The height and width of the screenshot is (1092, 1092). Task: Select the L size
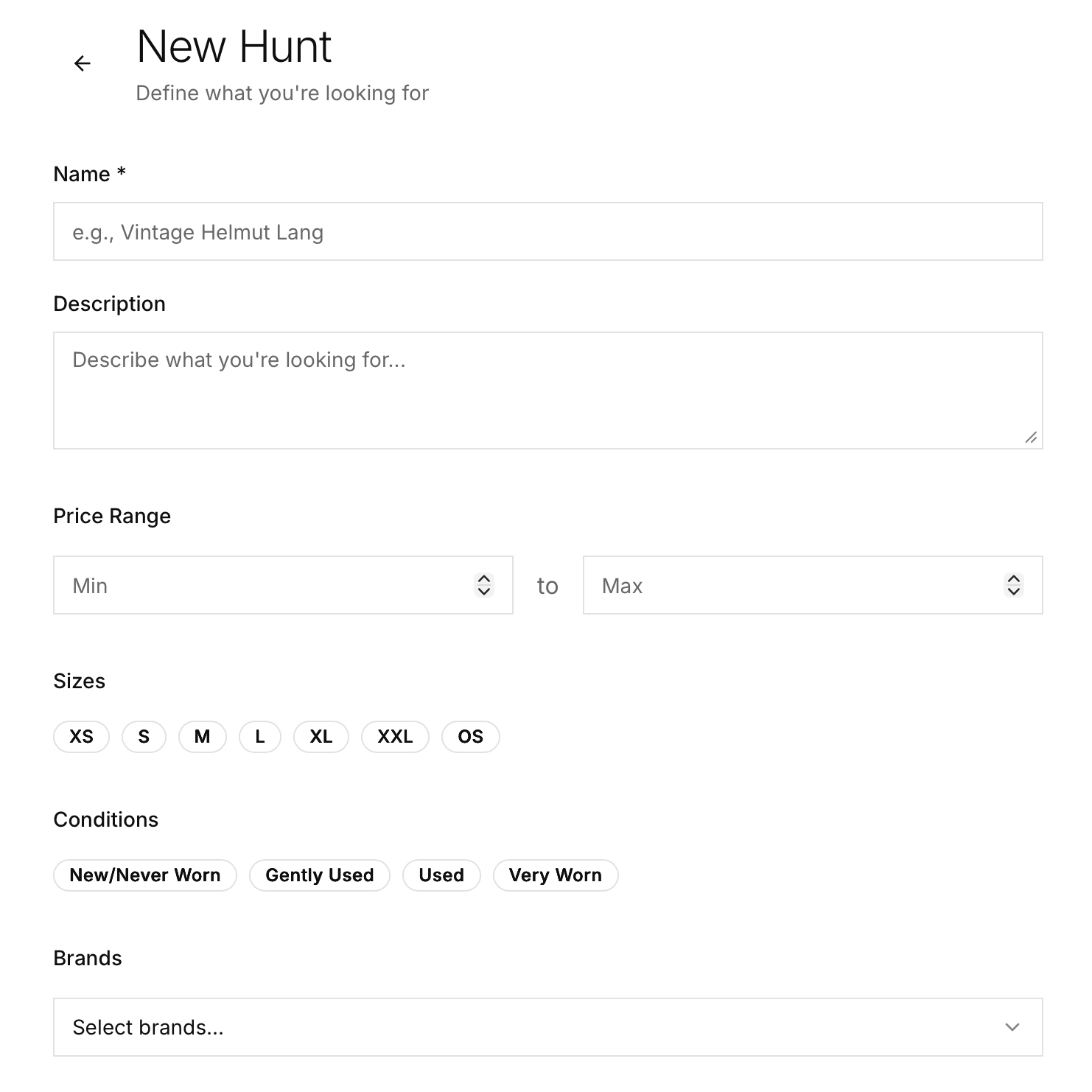259,736
